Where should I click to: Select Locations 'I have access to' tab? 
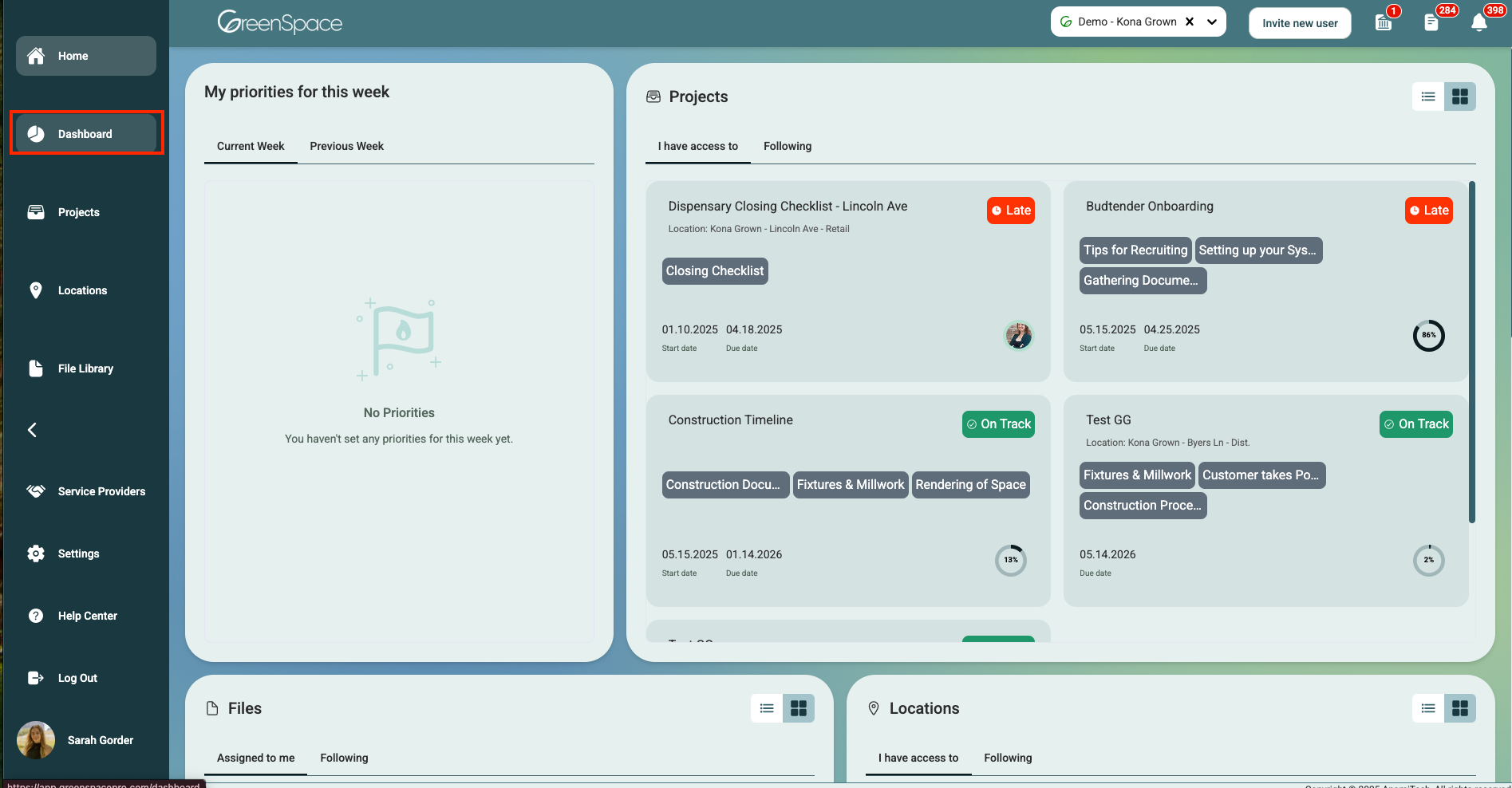[918, 758]
